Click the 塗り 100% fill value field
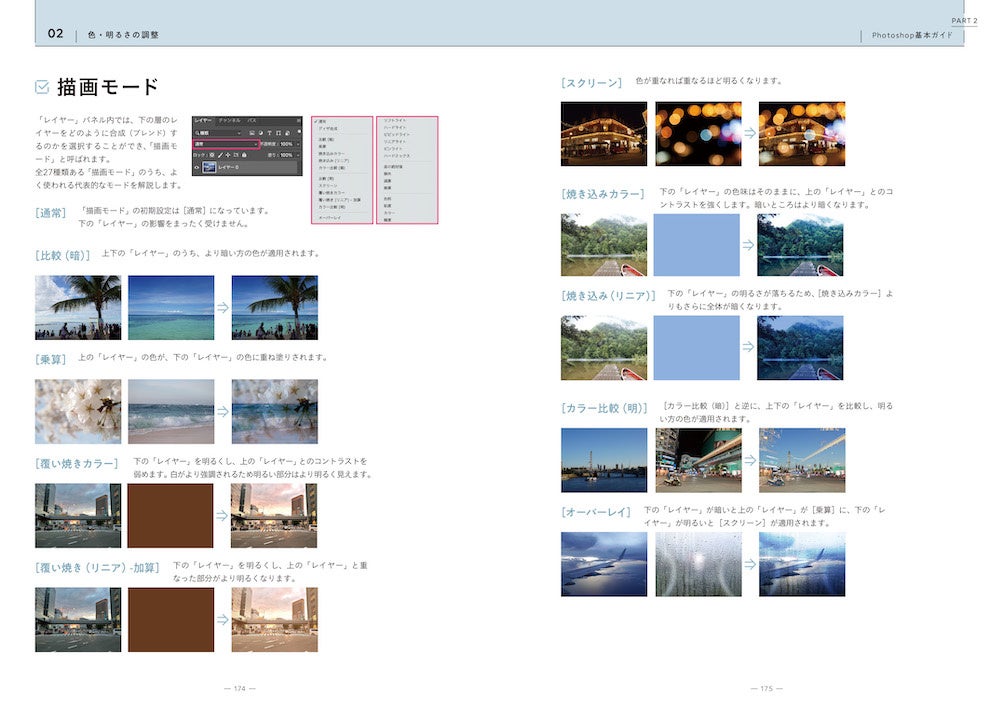Screen dimensions: 1000x706 [x=286, y=155]
